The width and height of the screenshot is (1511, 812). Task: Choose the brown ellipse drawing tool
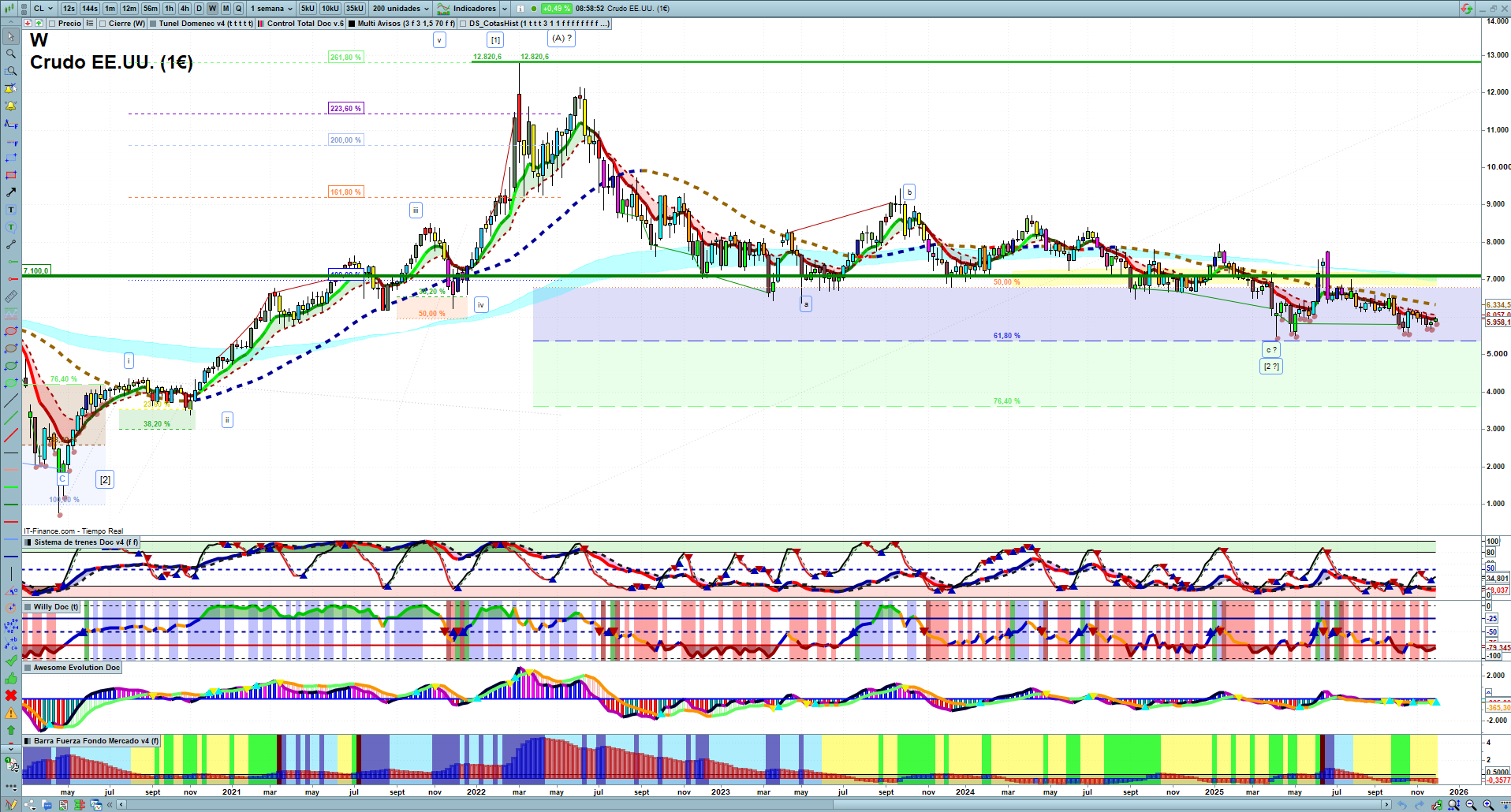[11, 348]
